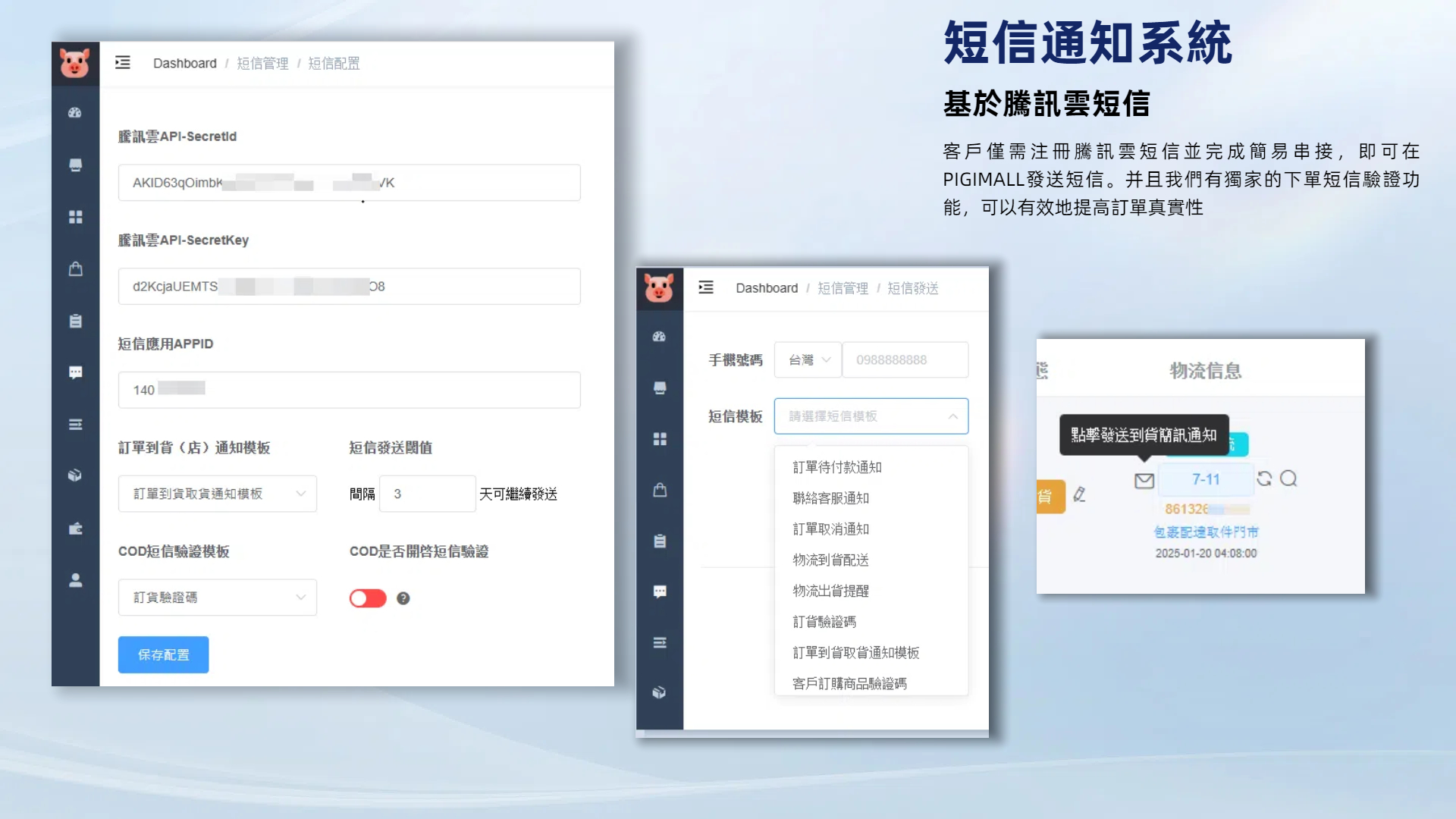Open 訂單到貨取貨通知模板 dropdown
The width and height of the screenshot is (1456, 819).
click(218, 494)
